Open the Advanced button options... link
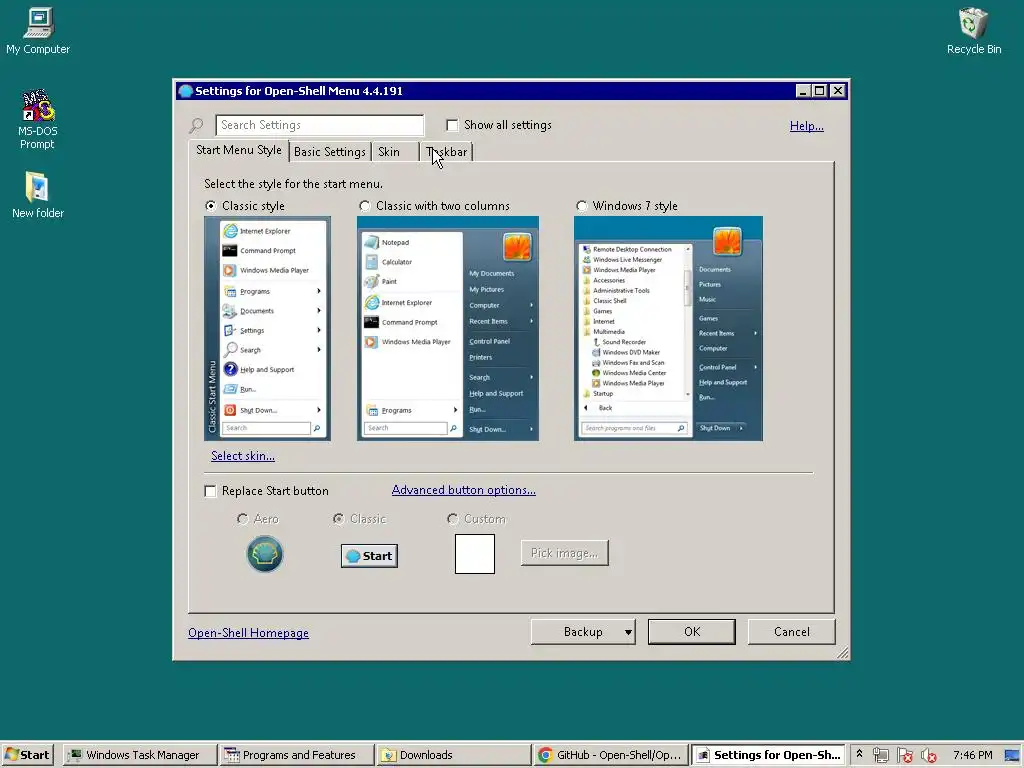 tap(464, 490)
